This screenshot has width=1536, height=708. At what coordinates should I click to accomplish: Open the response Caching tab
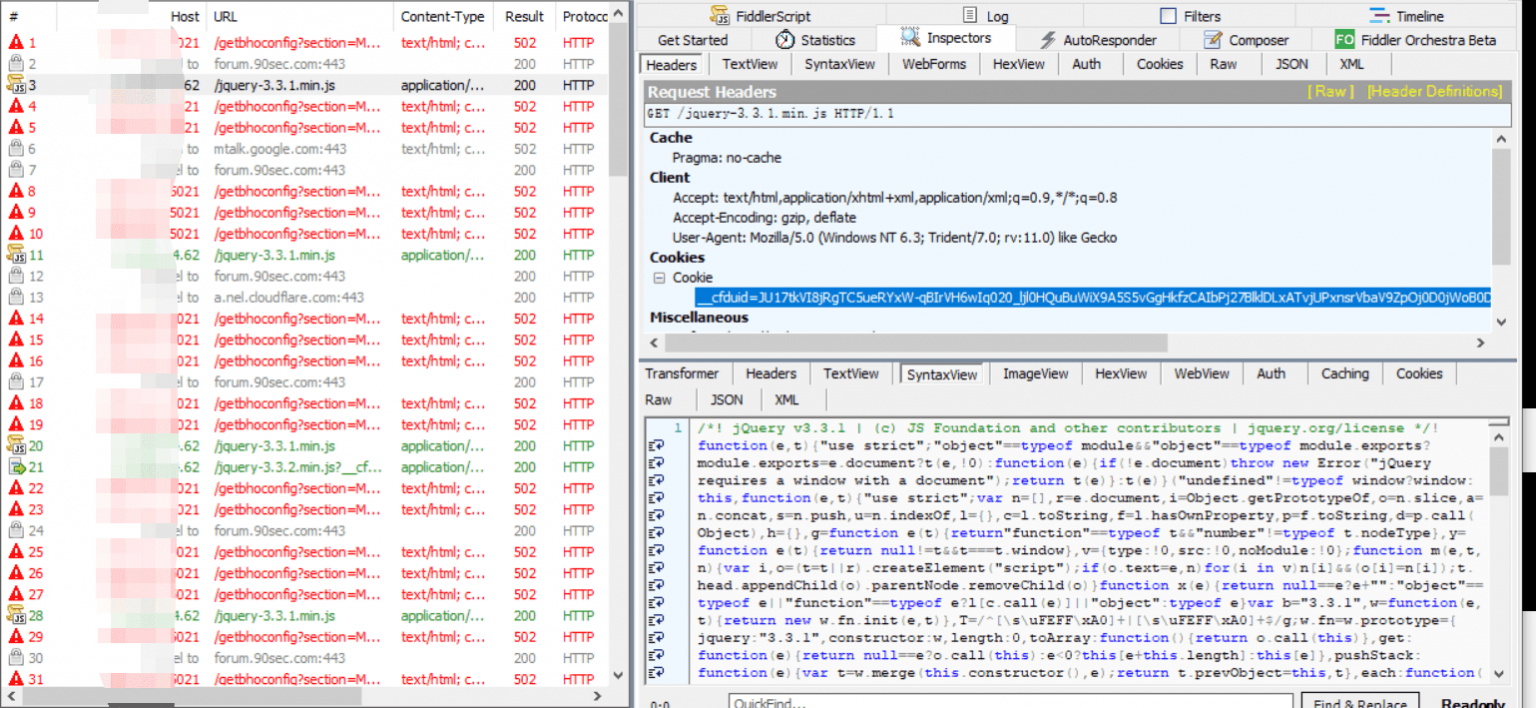point(1344,374)
